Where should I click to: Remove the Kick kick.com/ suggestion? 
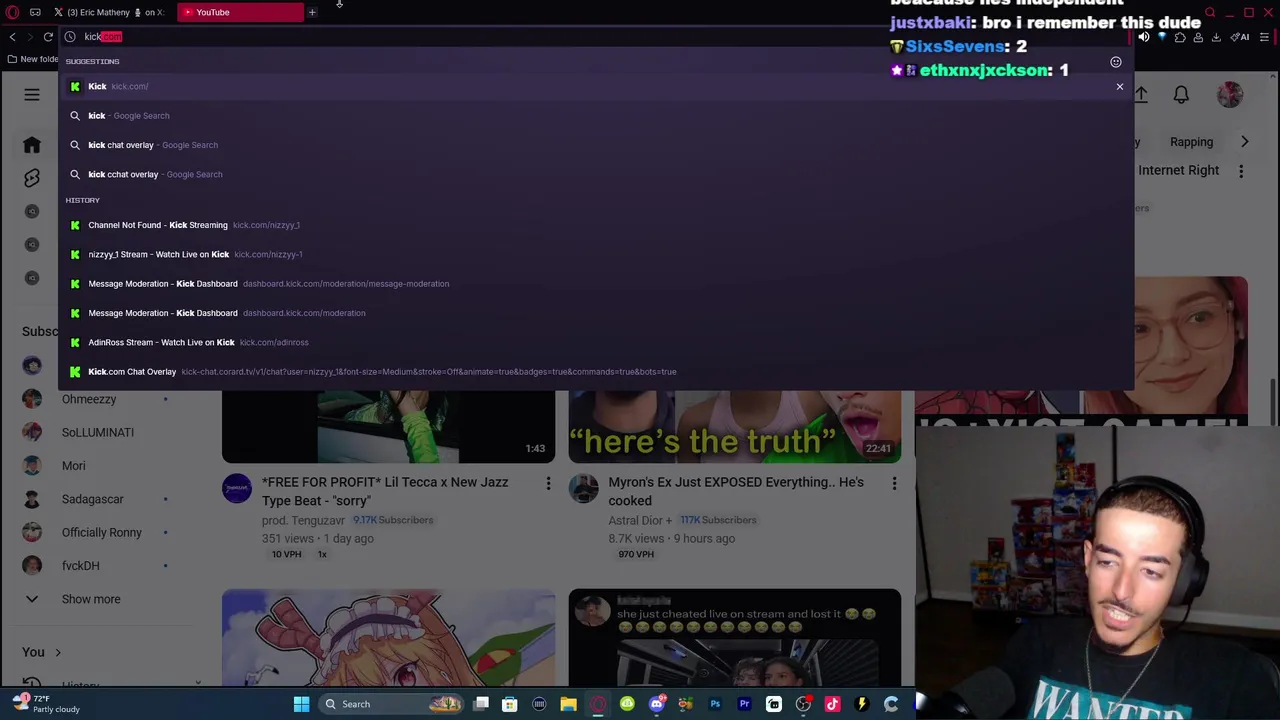pos(1120,87)
